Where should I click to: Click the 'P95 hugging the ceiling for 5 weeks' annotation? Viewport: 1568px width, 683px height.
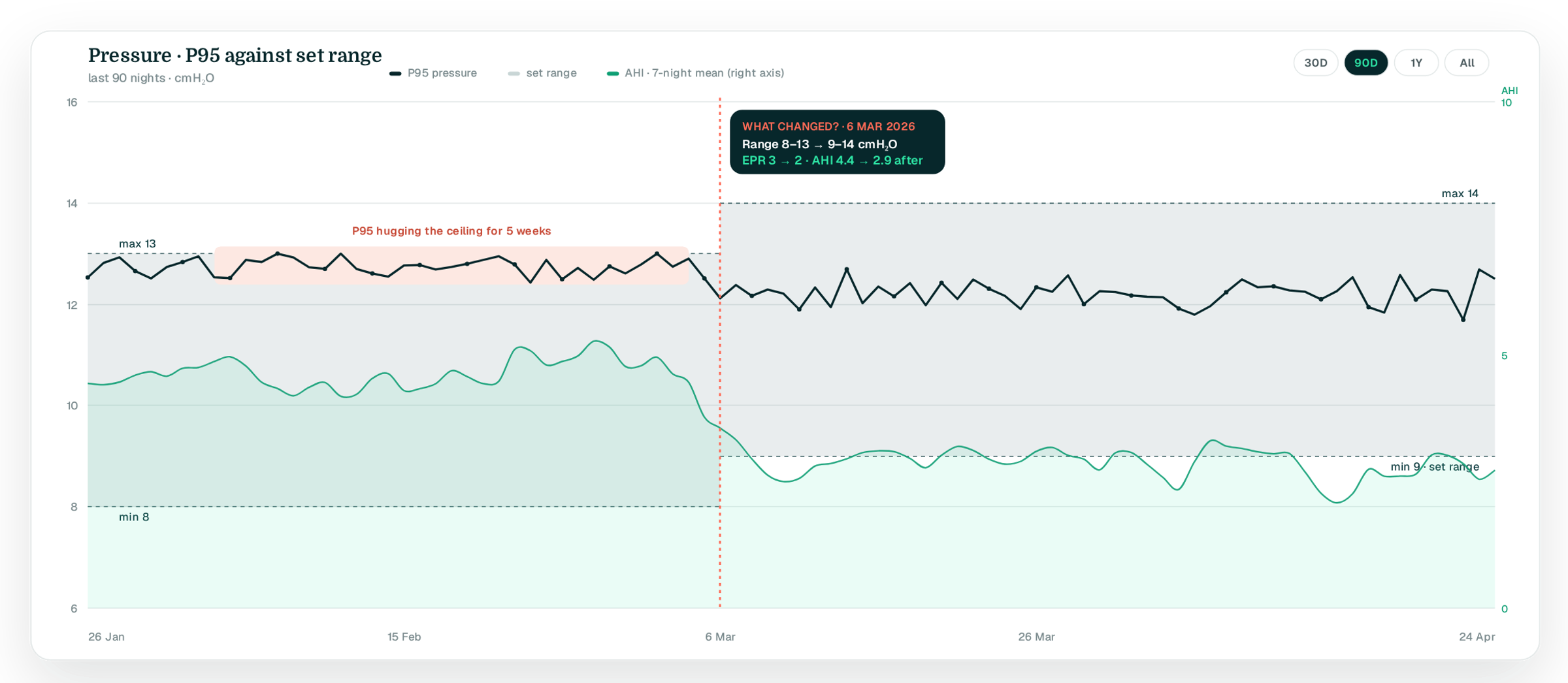click(451, 231)
